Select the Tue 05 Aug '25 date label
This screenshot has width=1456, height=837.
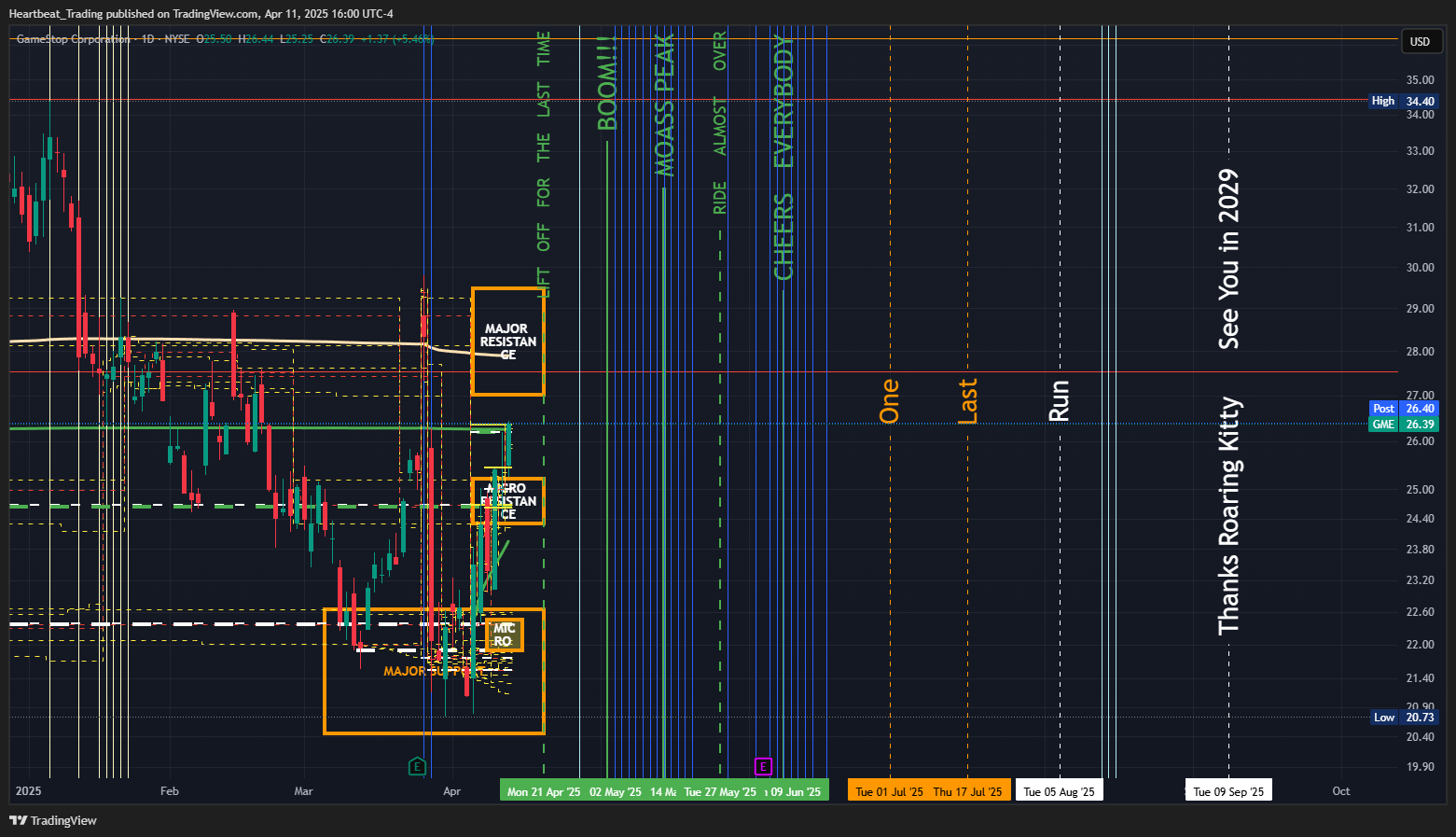(1060, 791)
